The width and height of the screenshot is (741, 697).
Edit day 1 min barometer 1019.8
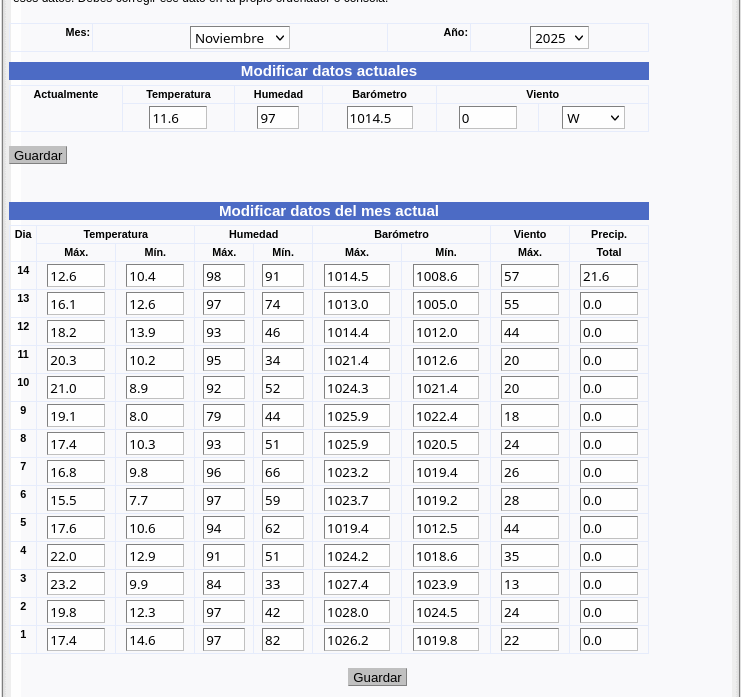[446, 640]
